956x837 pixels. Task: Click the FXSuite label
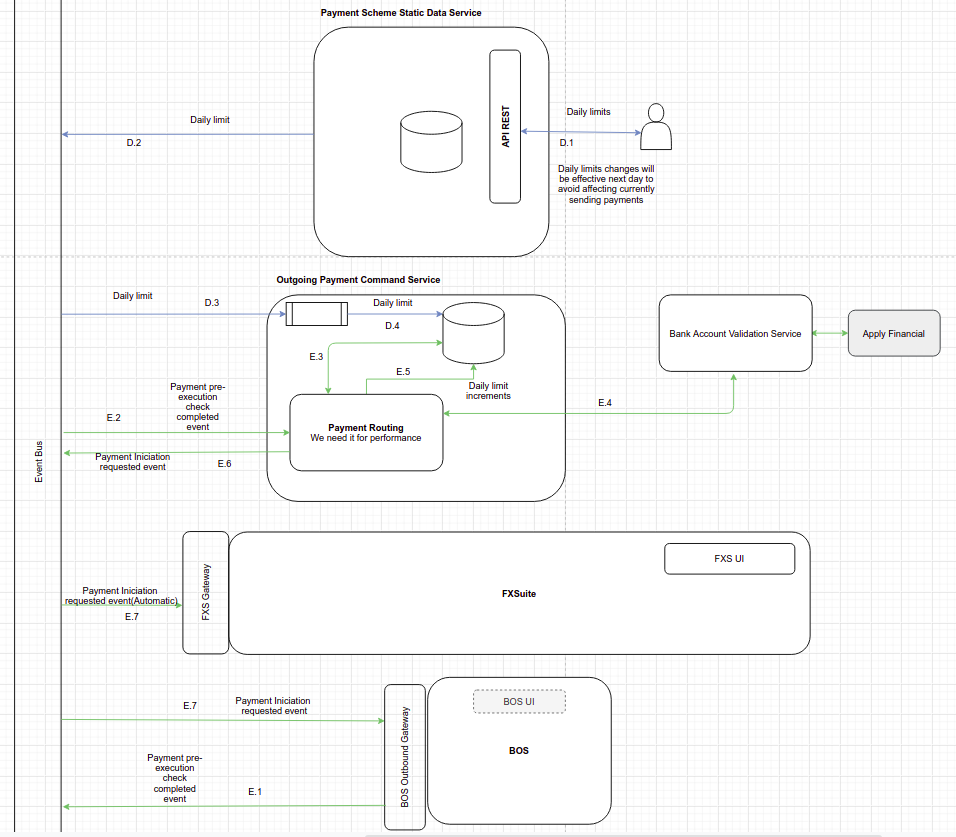pyautogui.click(x=519, y=594)
